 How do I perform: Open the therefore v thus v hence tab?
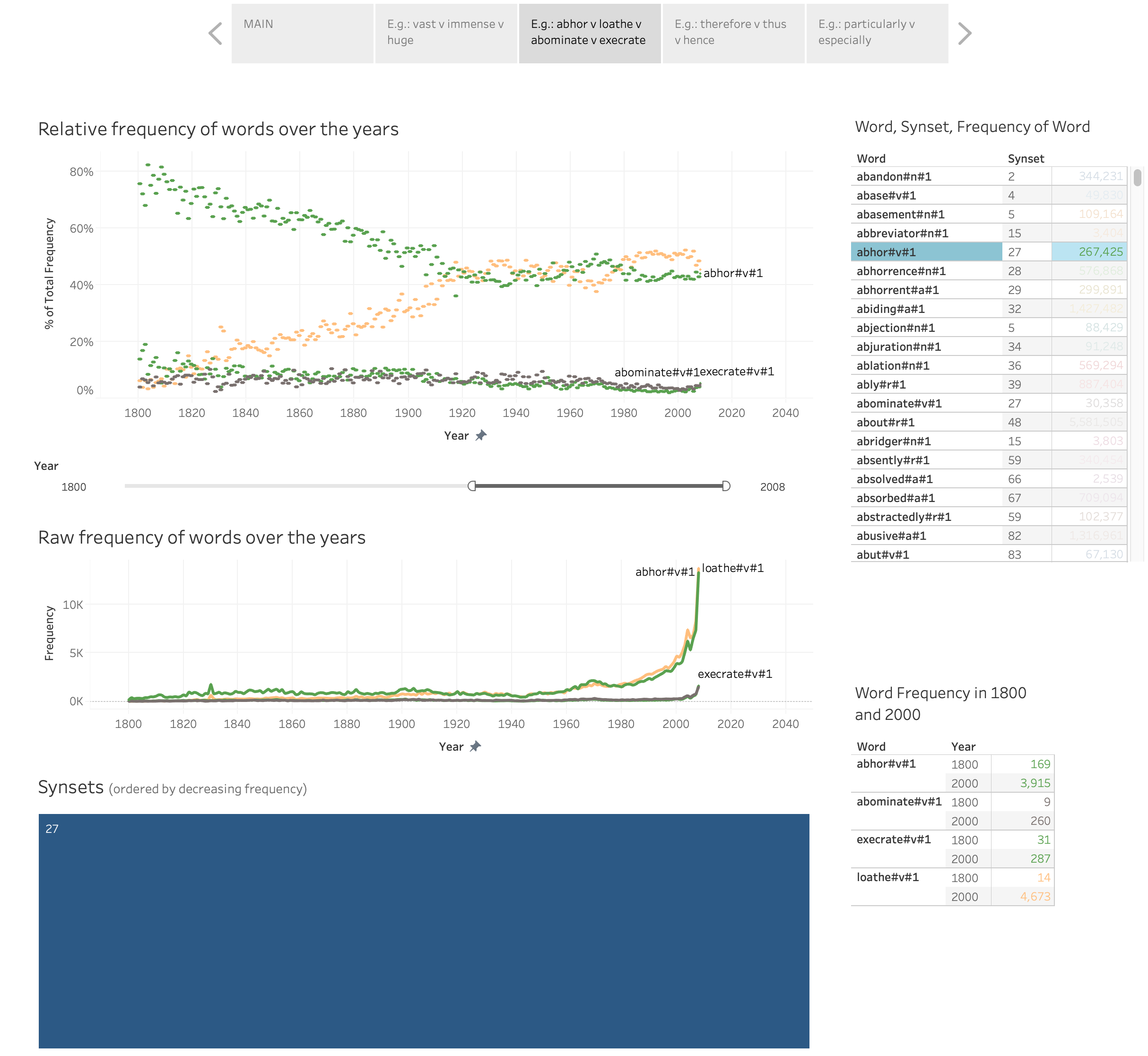tap(733, 34)
